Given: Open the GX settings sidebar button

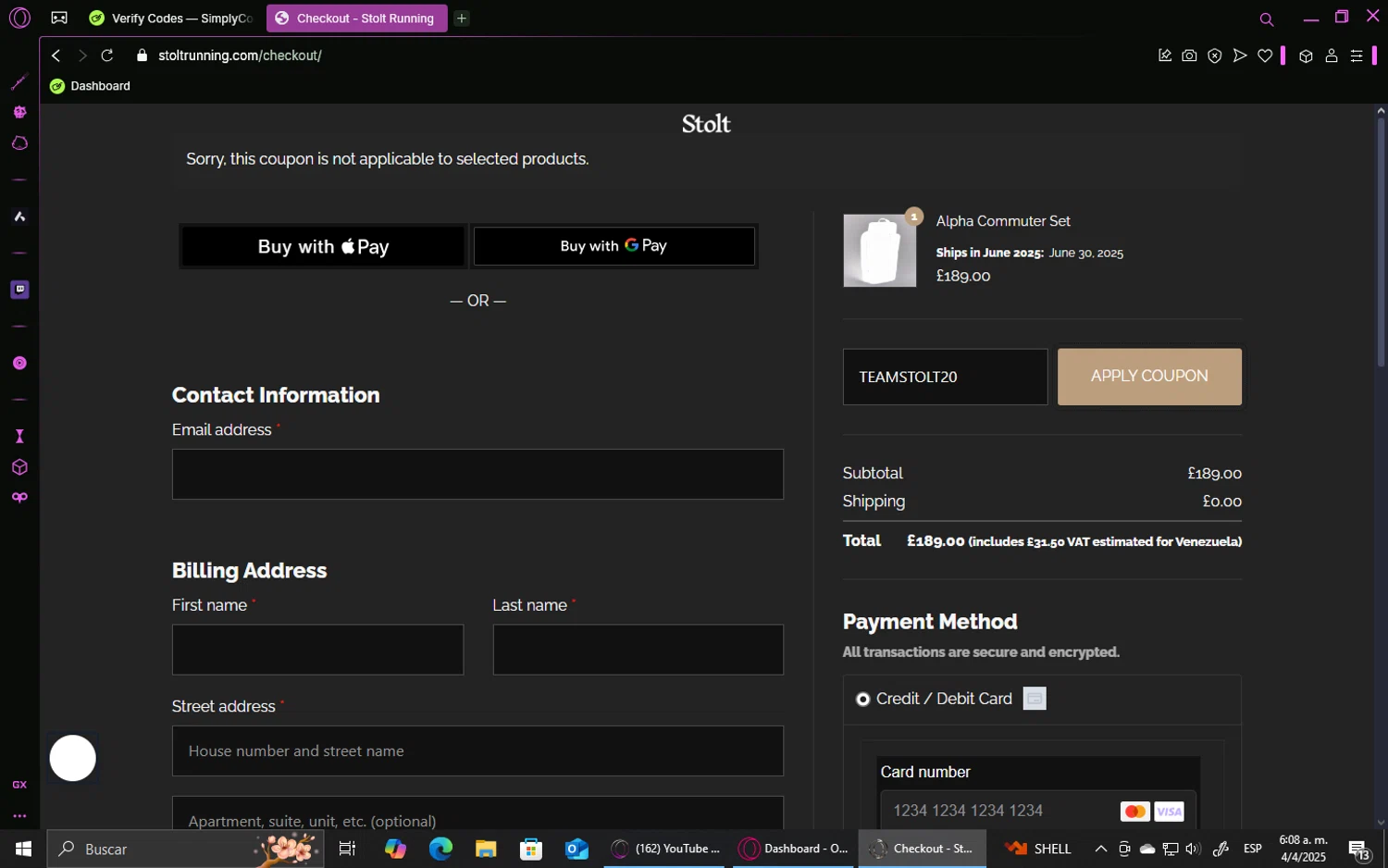Looking at the screenshot, I should point(19,785).
